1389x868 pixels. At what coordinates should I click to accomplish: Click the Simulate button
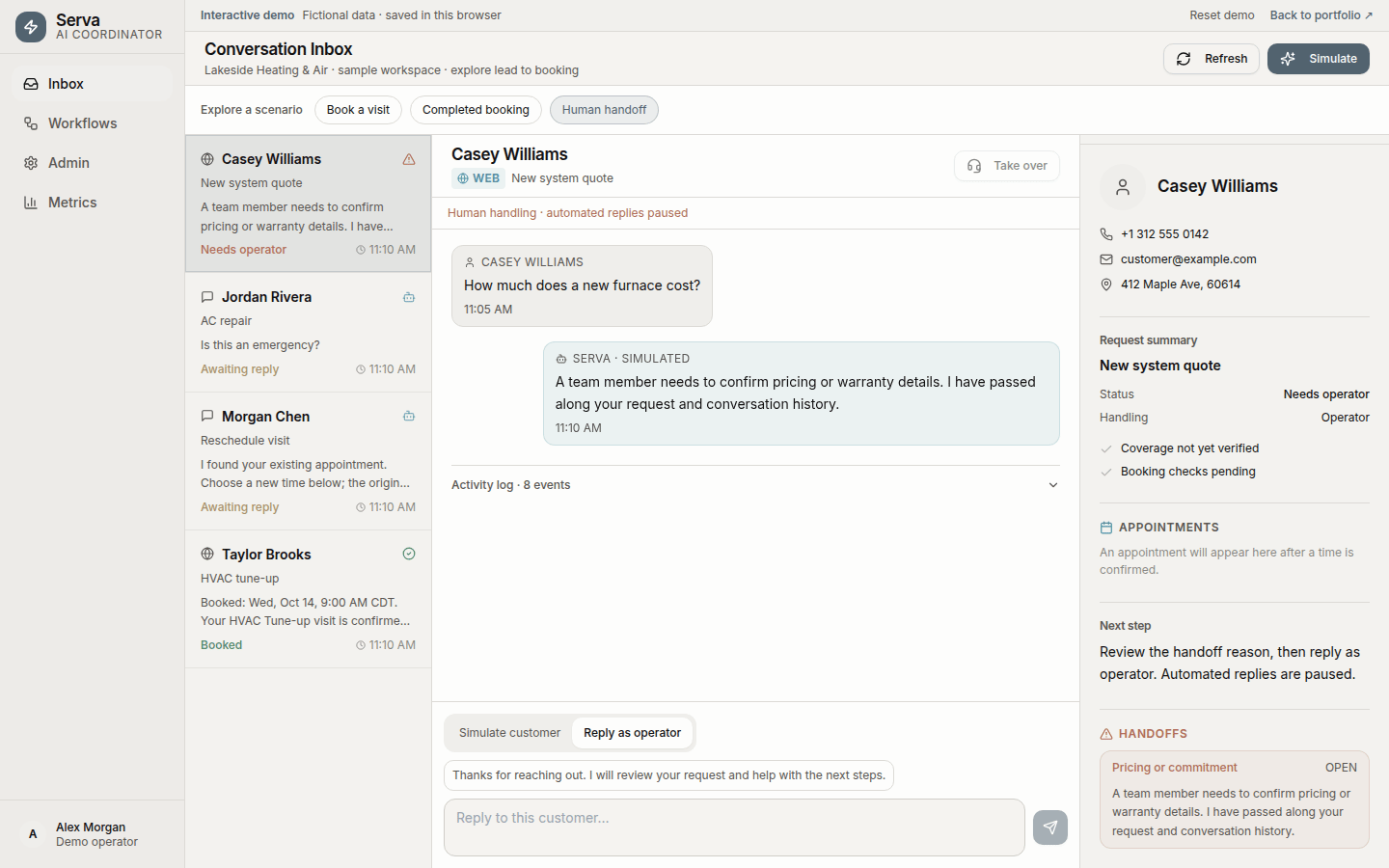[x=1319, y=59]
